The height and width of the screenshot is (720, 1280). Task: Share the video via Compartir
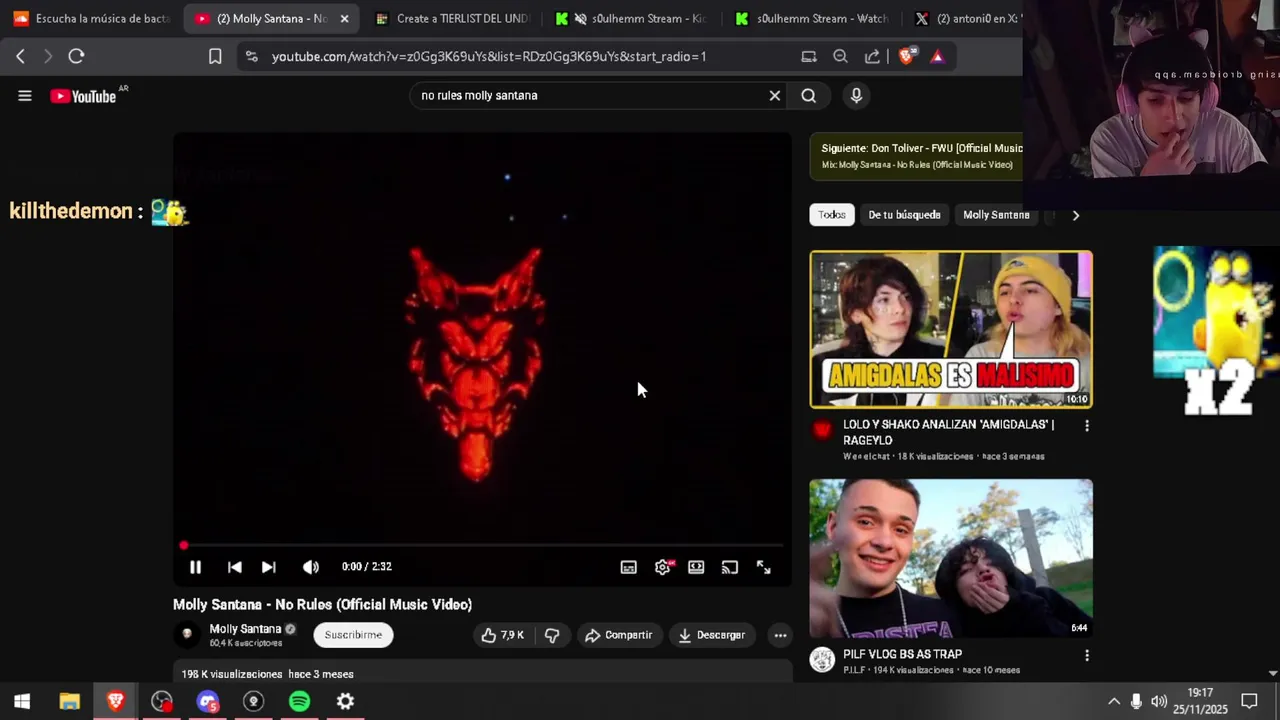[x=619, y=635]
